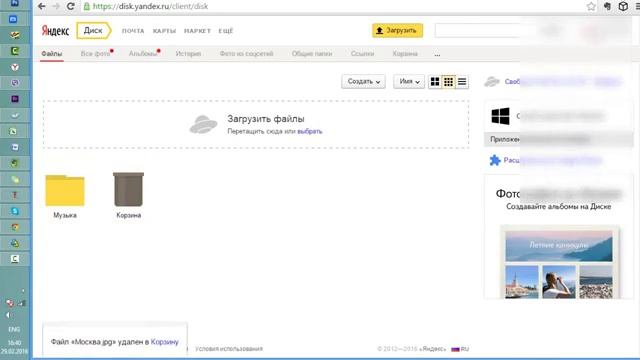
Task: Click the flying saucer upload icon
Action: [x=203, y=124]
